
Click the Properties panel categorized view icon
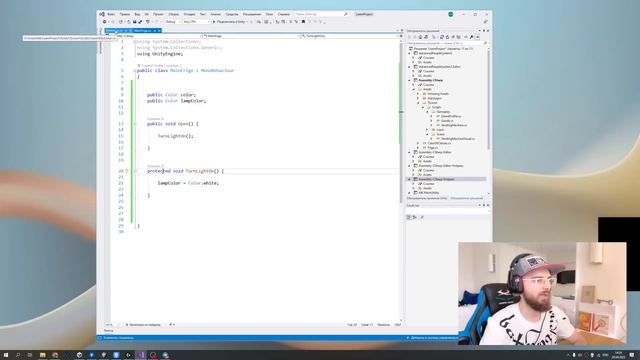click(409, 217)
